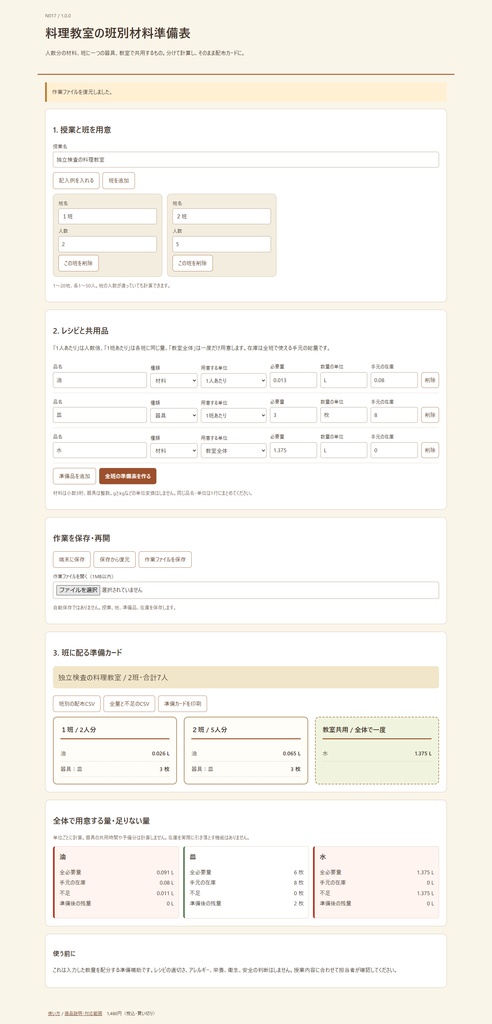This screenshot has height=1024, width=492.
Task: Edit the 数量の単位 field in the 水 row
Action: point(344,450)
